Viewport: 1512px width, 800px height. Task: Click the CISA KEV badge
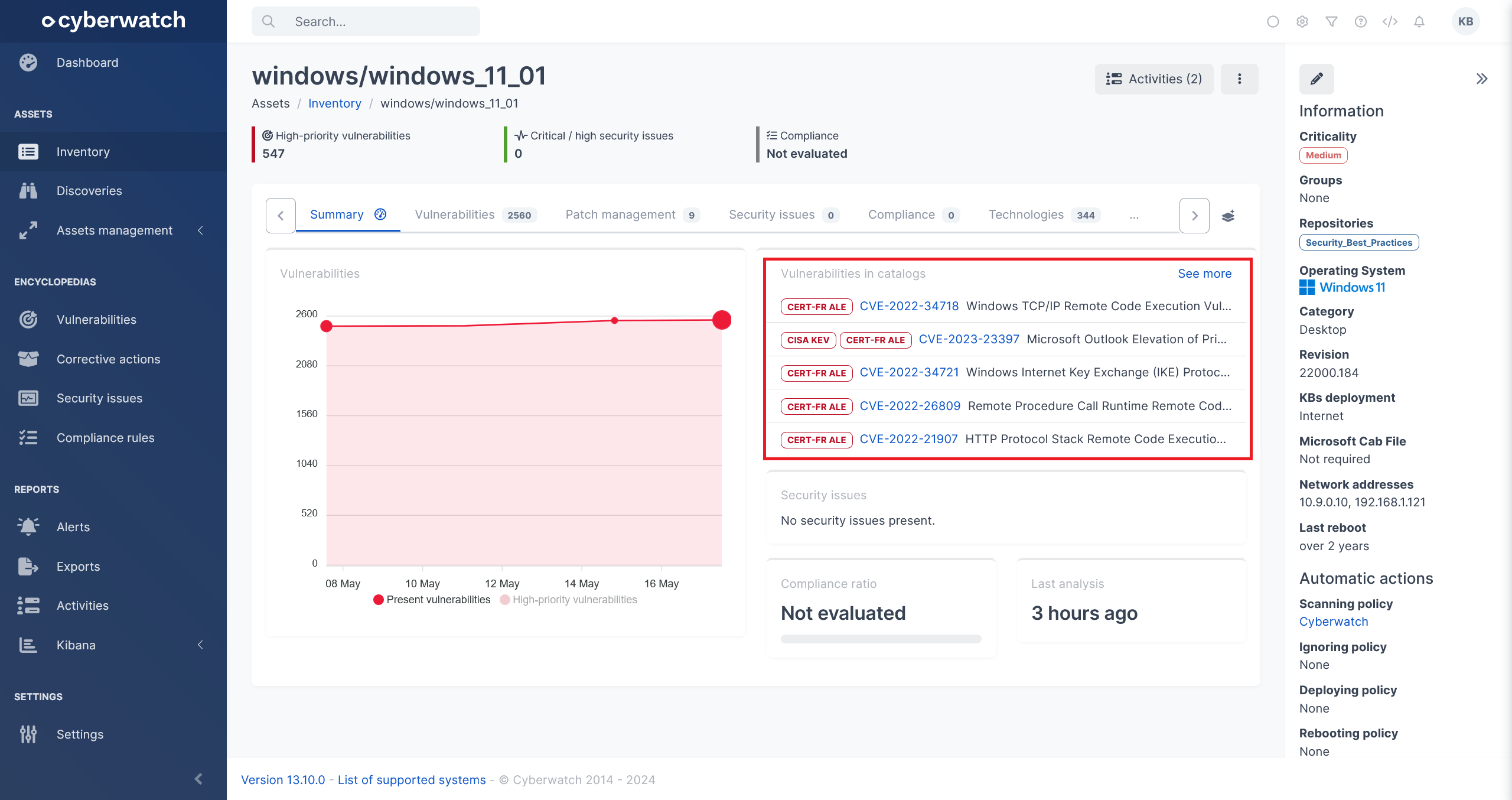click(808, 340)
